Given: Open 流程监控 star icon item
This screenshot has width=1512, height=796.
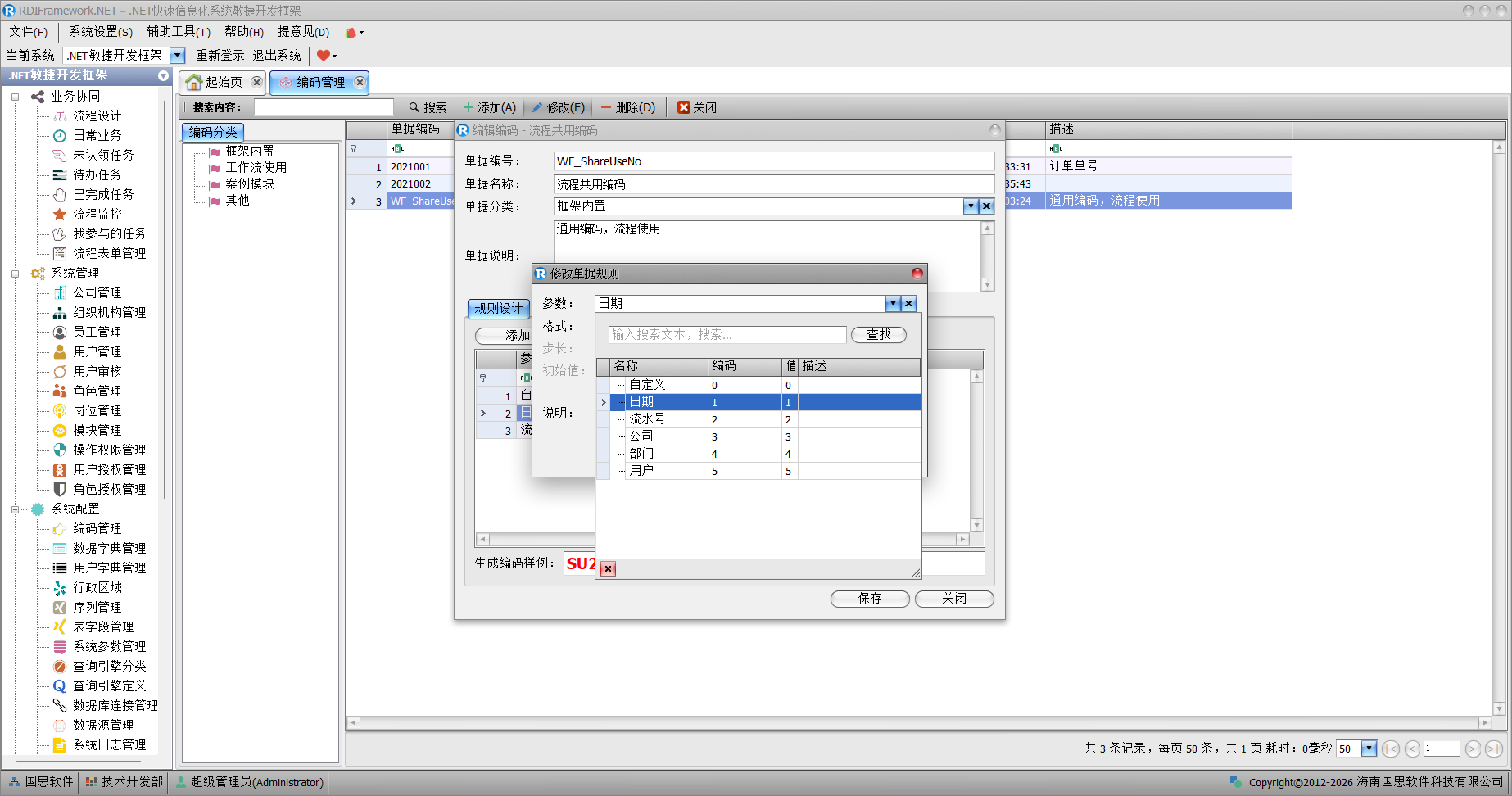Looking at the screenshot, I should (x=60, y=214).
